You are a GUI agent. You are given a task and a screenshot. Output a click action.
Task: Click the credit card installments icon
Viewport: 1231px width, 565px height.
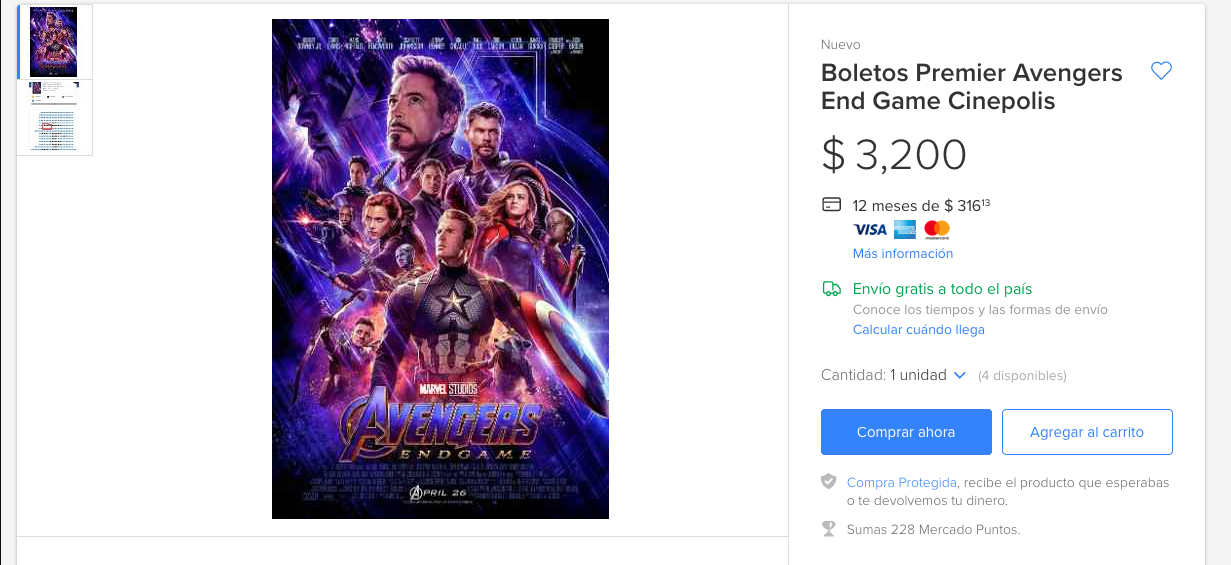click(x=831, y=205)
